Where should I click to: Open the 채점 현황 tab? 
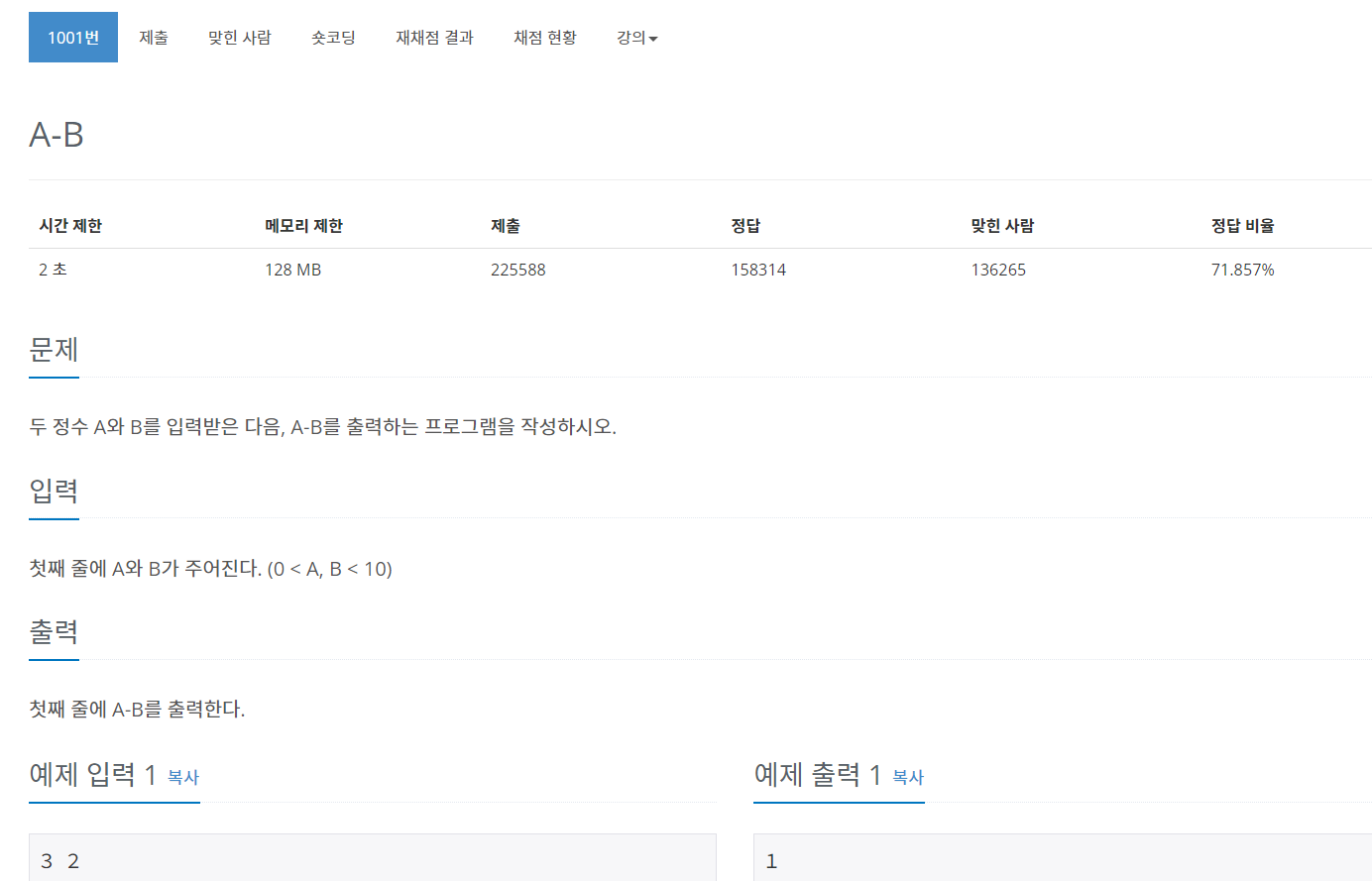click(x=545, y=38)
